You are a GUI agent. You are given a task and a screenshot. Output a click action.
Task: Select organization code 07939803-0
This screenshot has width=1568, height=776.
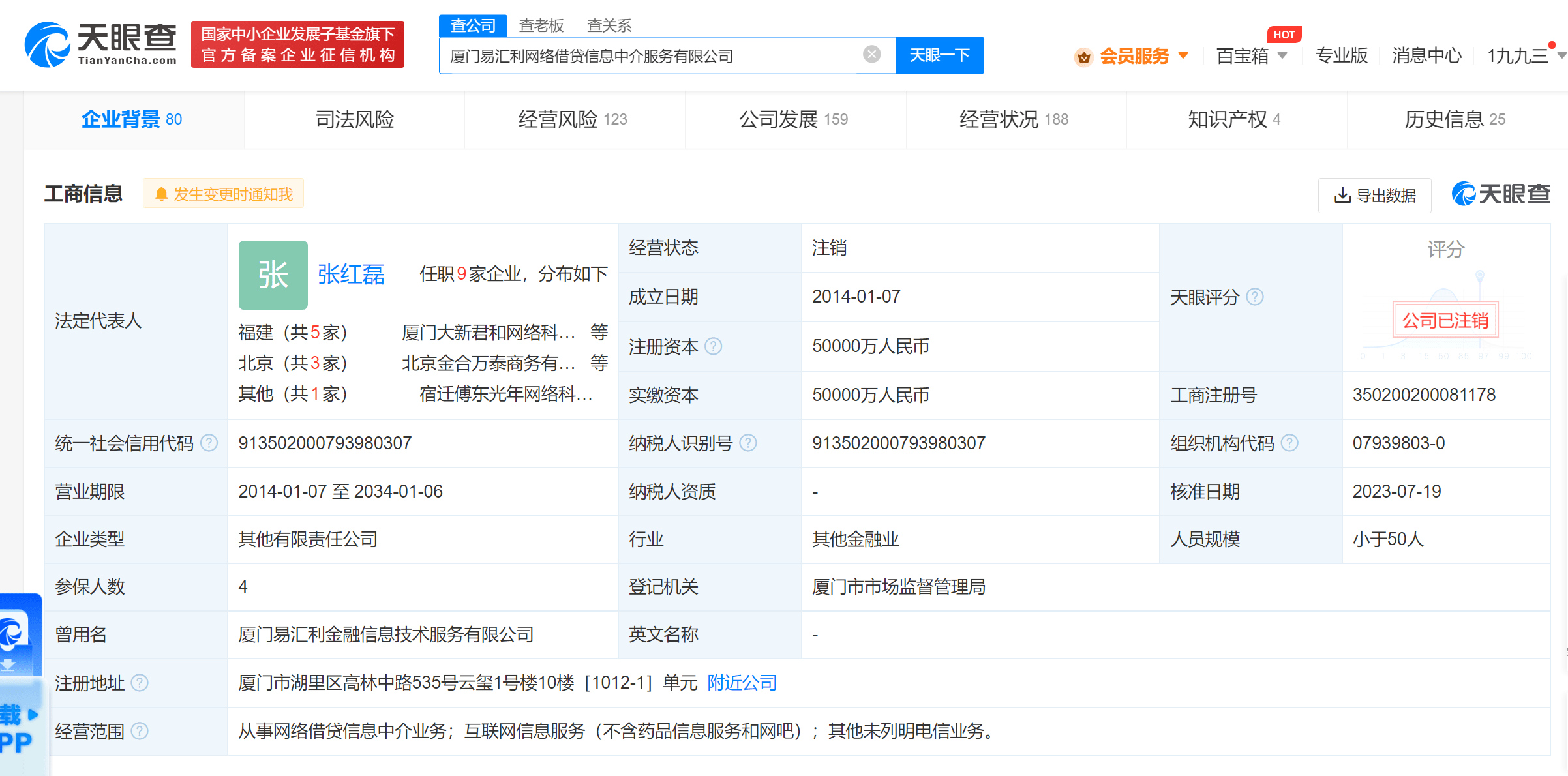[x=1398, y=443]
